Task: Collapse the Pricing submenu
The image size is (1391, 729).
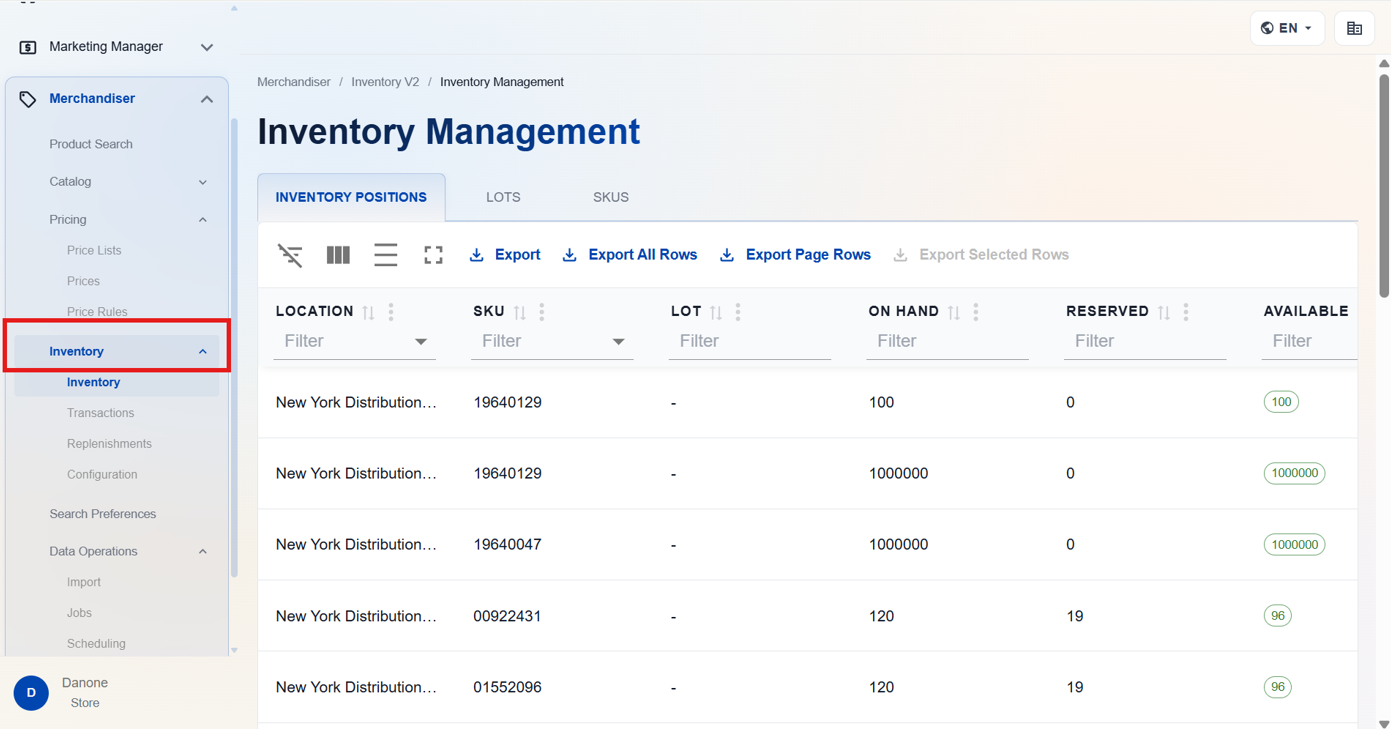Action: 203,220
